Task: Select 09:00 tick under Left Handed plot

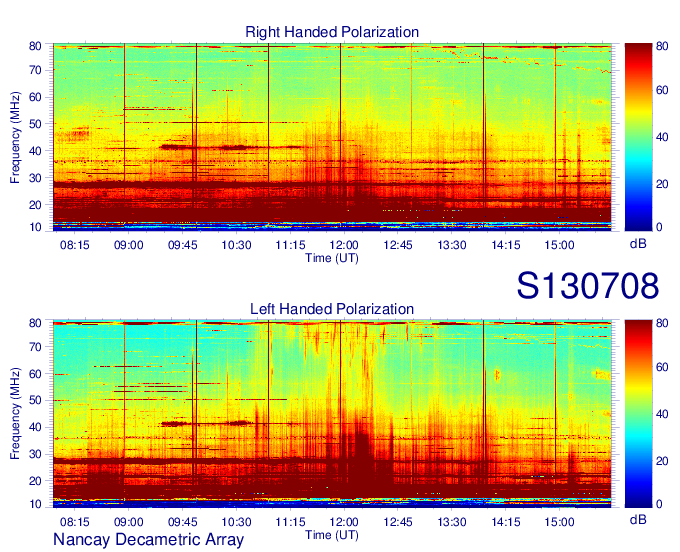Action: point(128,522)
